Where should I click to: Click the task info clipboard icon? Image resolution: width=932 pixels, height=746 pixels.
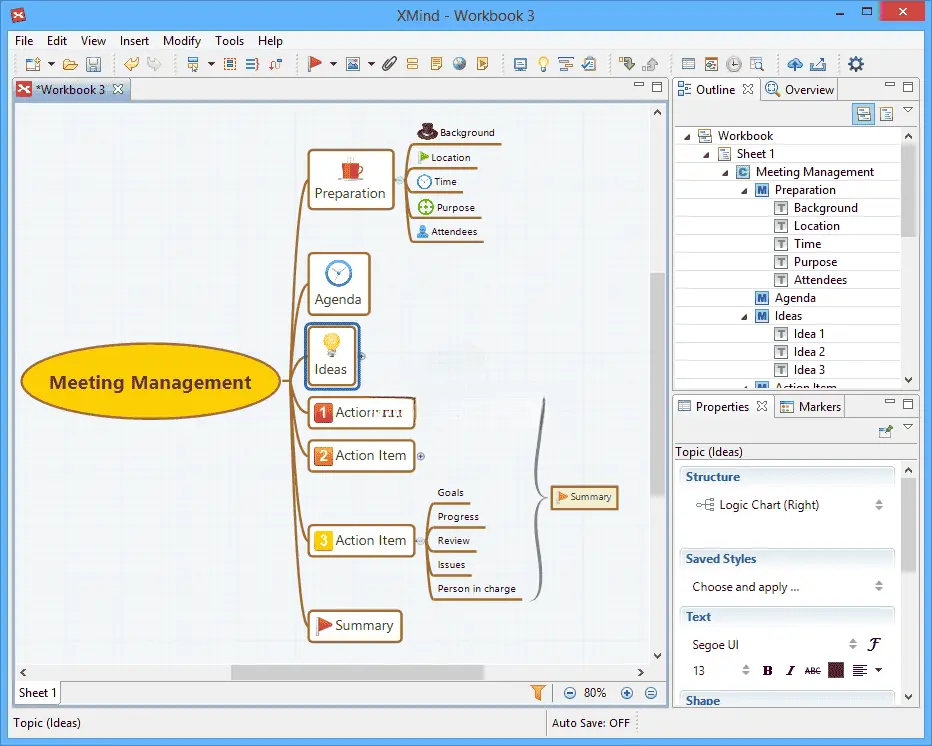pos(589,64)
